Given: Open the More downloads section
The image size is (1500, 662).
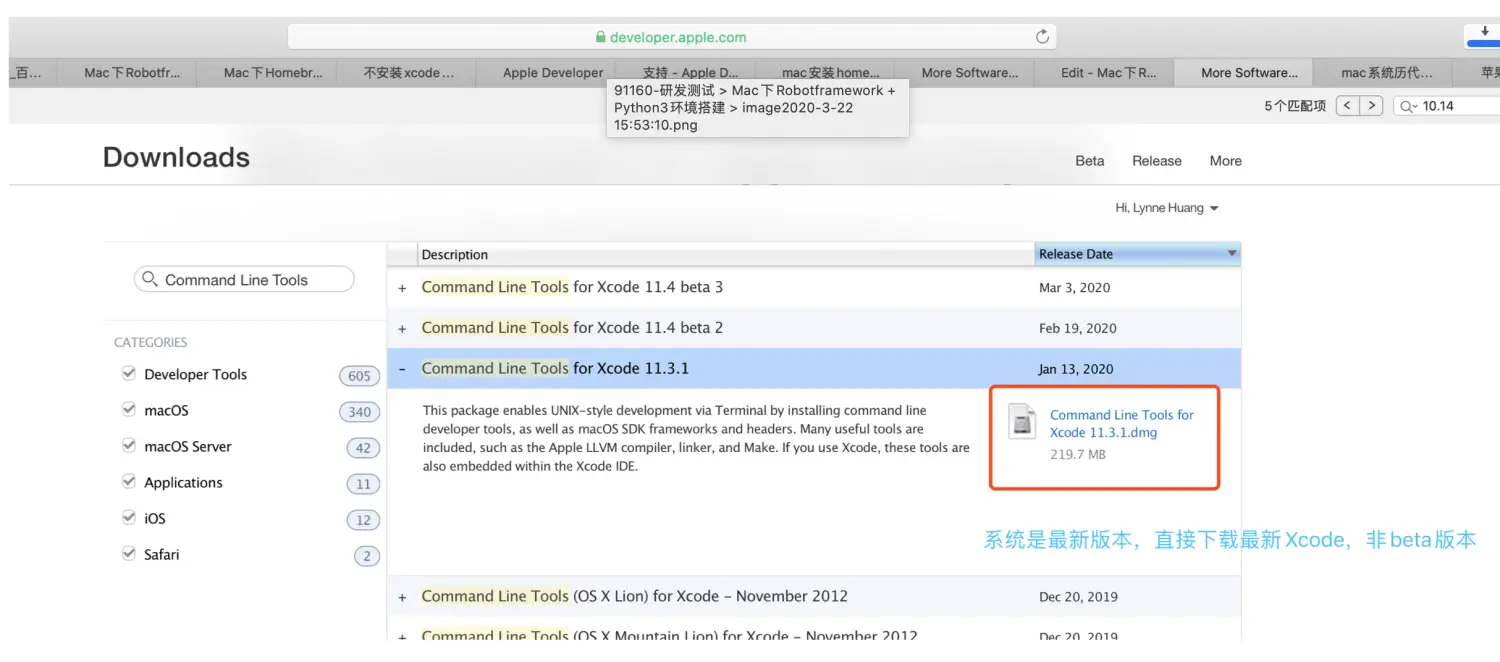Looking at the screenshot, I should [x=1226, y=161].
